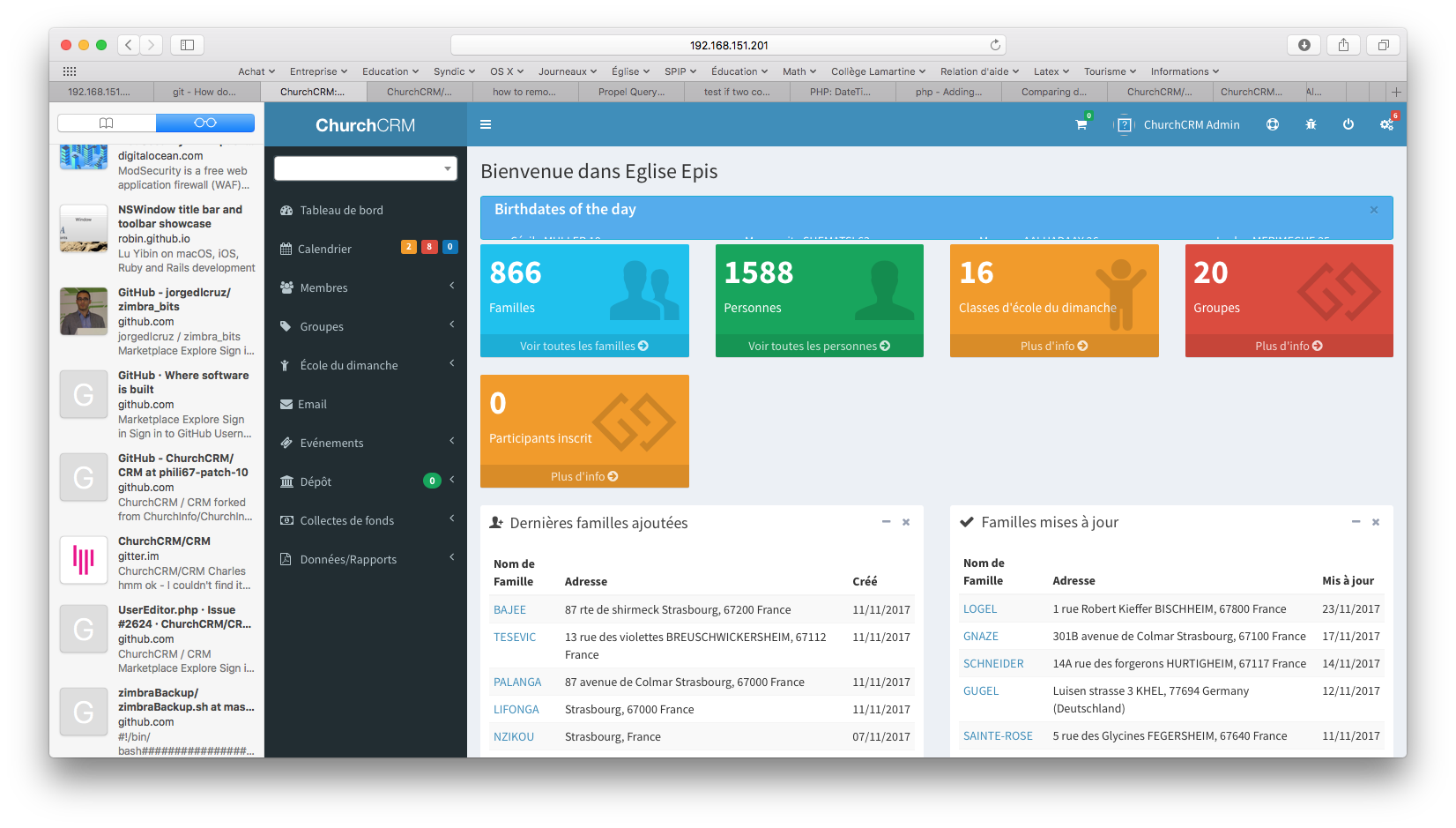Open the Email sidebar item
Screen dimensions: 1456x828
[366, 404]
